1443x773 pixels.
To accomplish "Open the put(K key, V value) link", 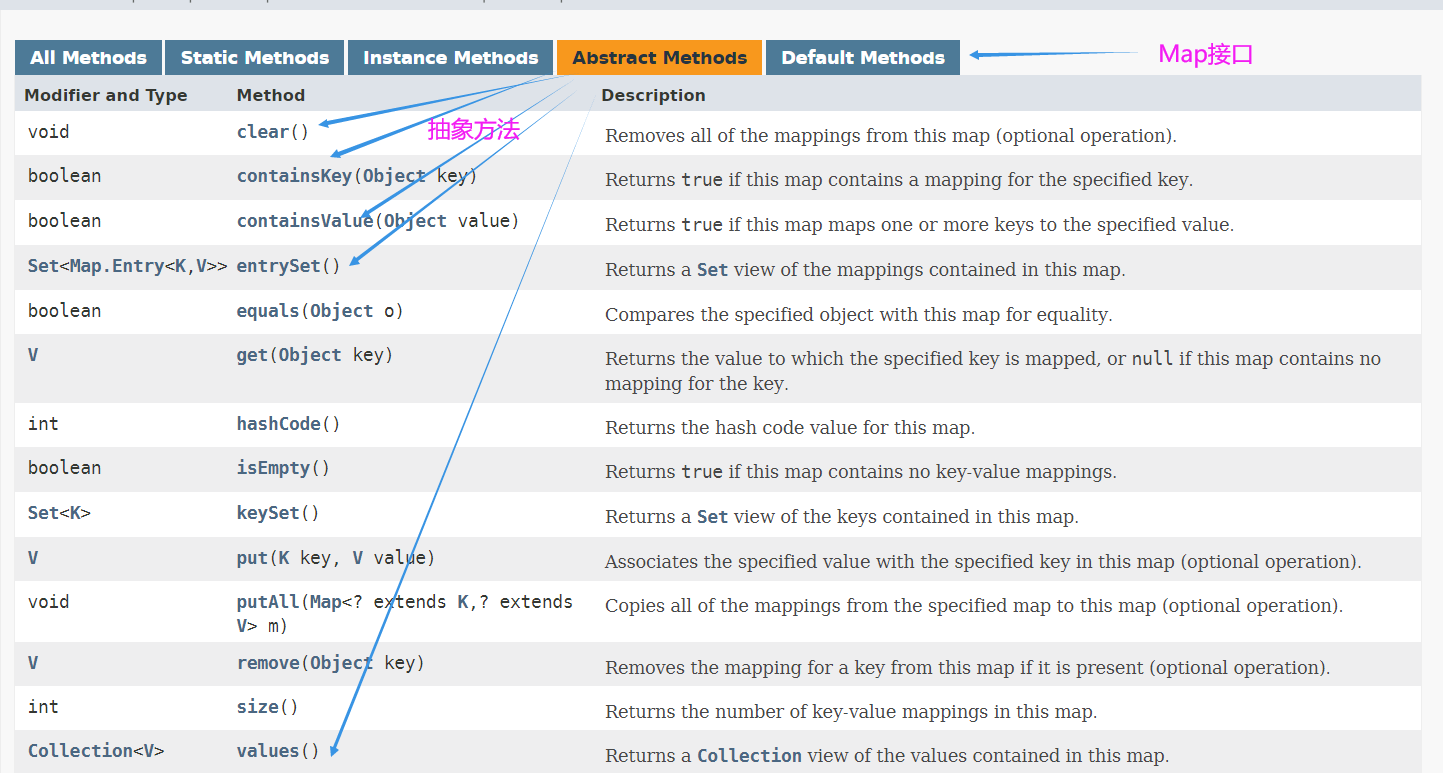I will (x=252, y=558).
